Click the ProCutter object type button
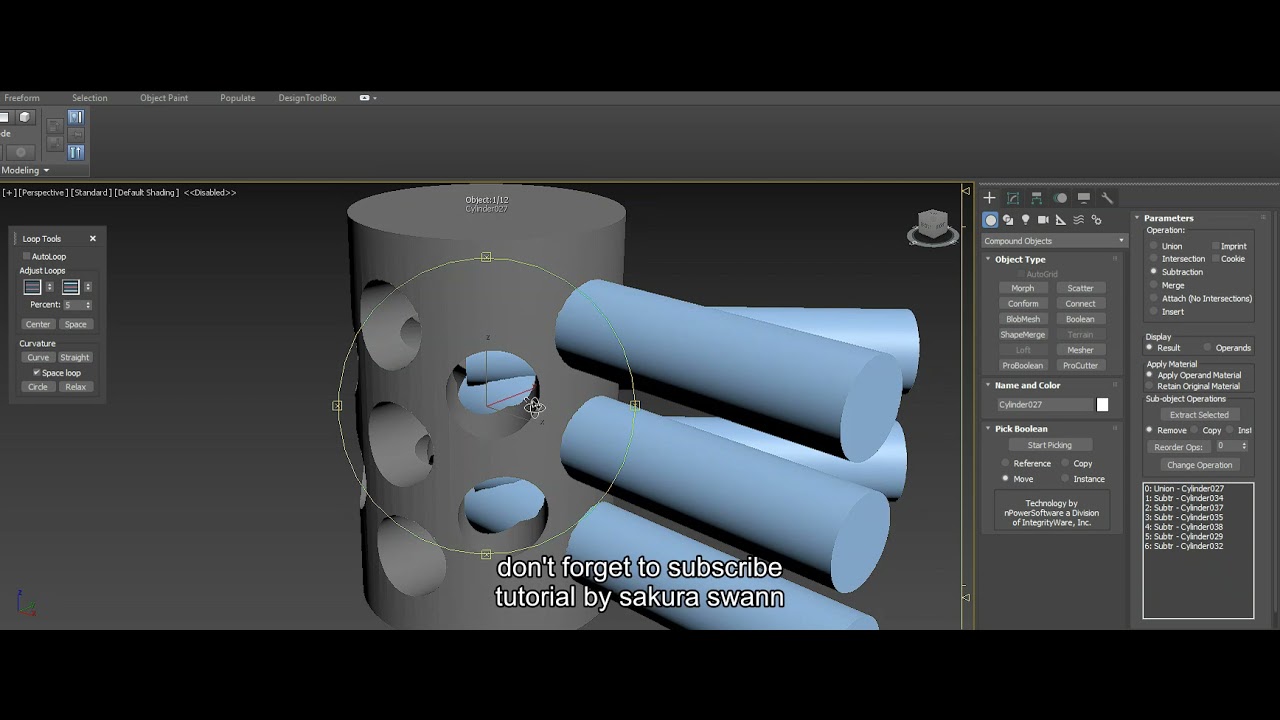Screen dimensions: 1280x720 (x=1080, y=366)
